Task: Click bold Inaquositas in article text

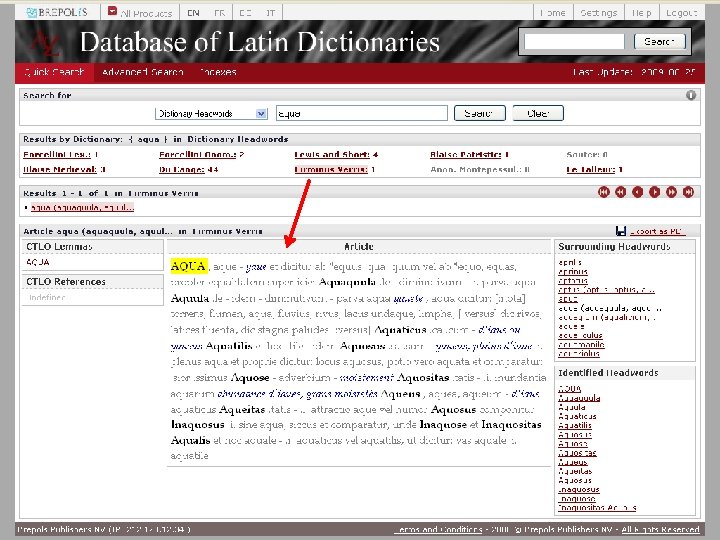Action: pos(512,425)
